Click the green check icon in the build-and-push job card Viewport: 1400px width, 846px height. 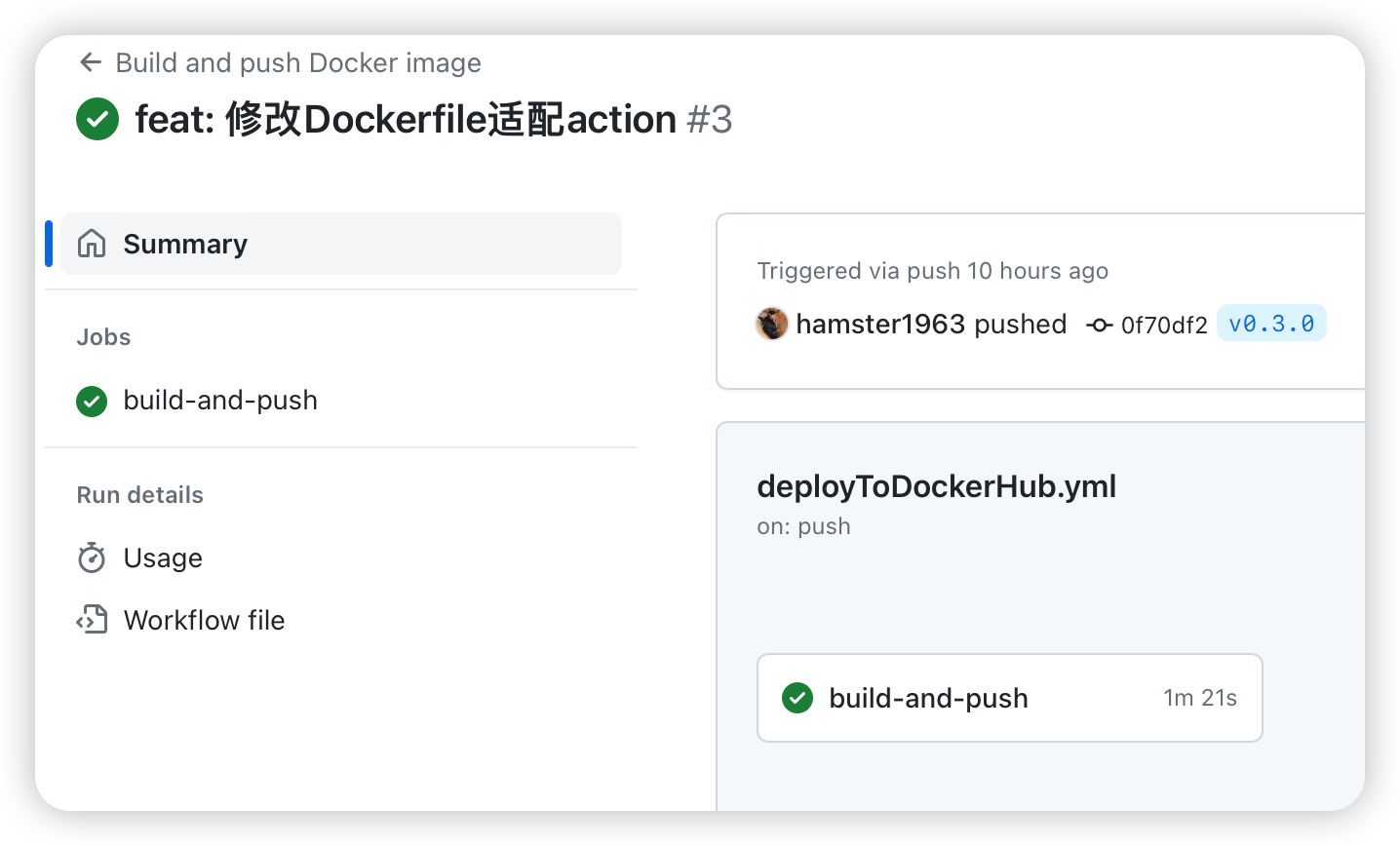point(797,698)
